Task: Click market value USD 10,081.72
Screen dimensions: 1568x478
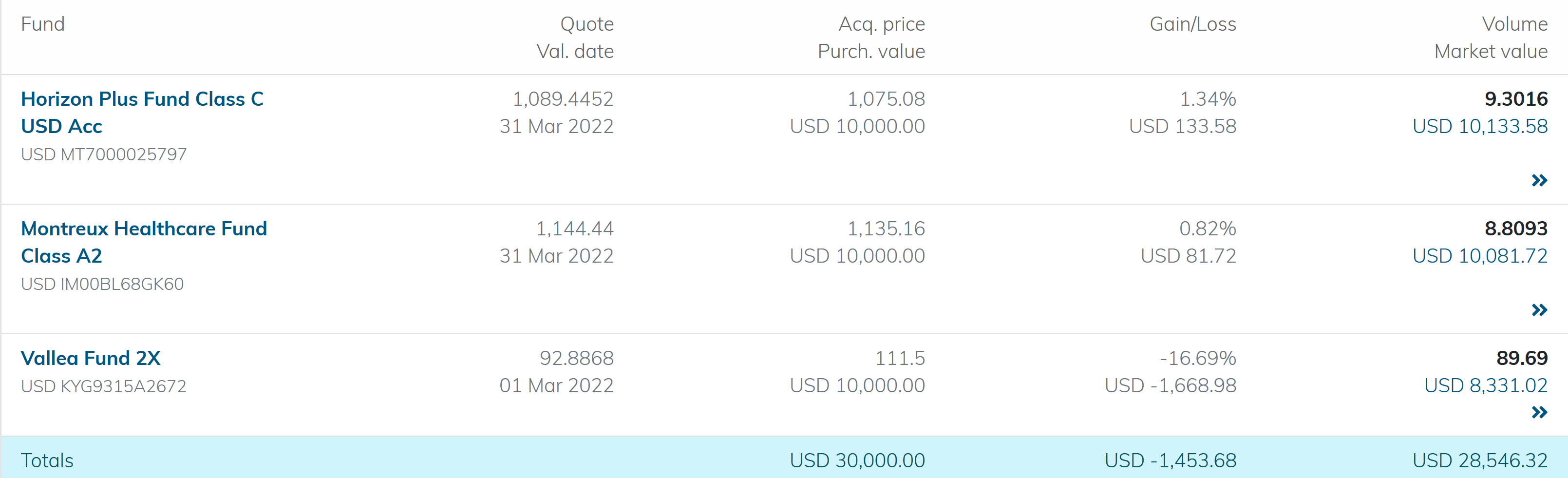Action: [x=1480, y=256]
